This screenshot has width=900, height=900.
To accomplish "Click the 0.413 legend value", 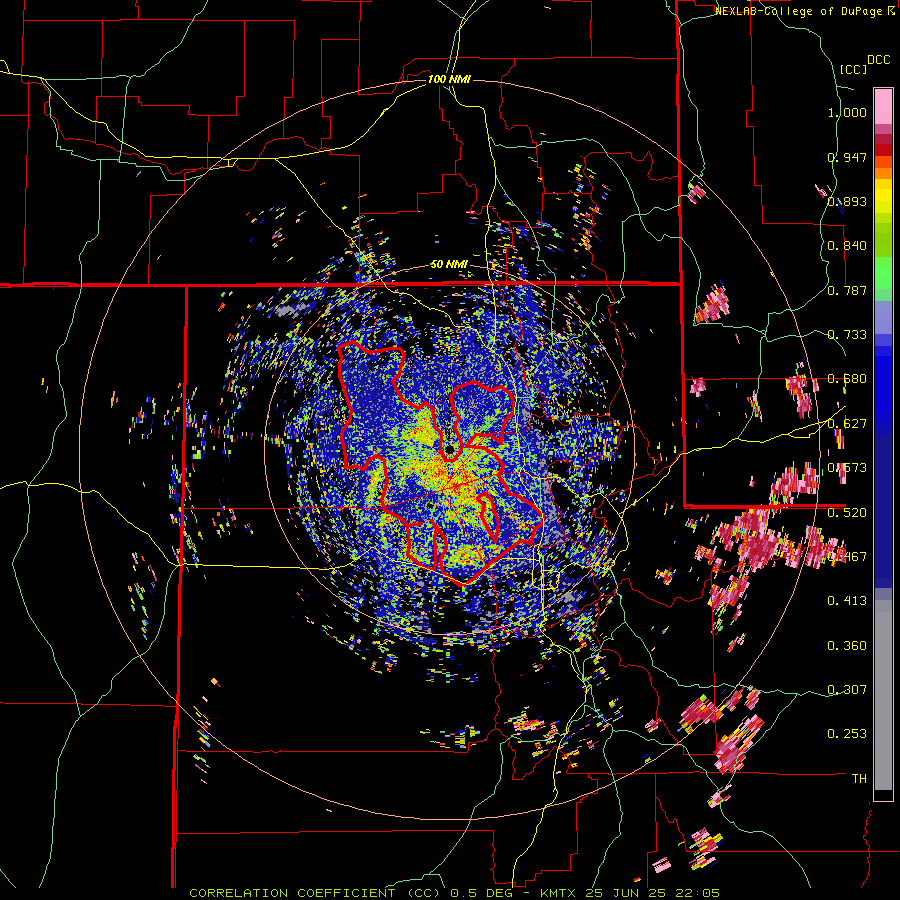I will 847,601.
